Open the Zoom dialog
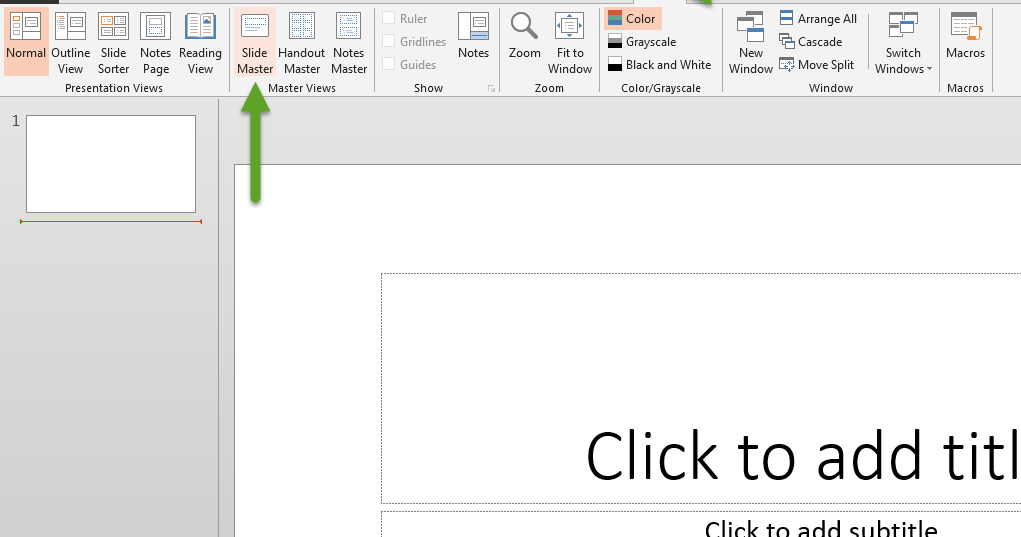 click(524, 35)
